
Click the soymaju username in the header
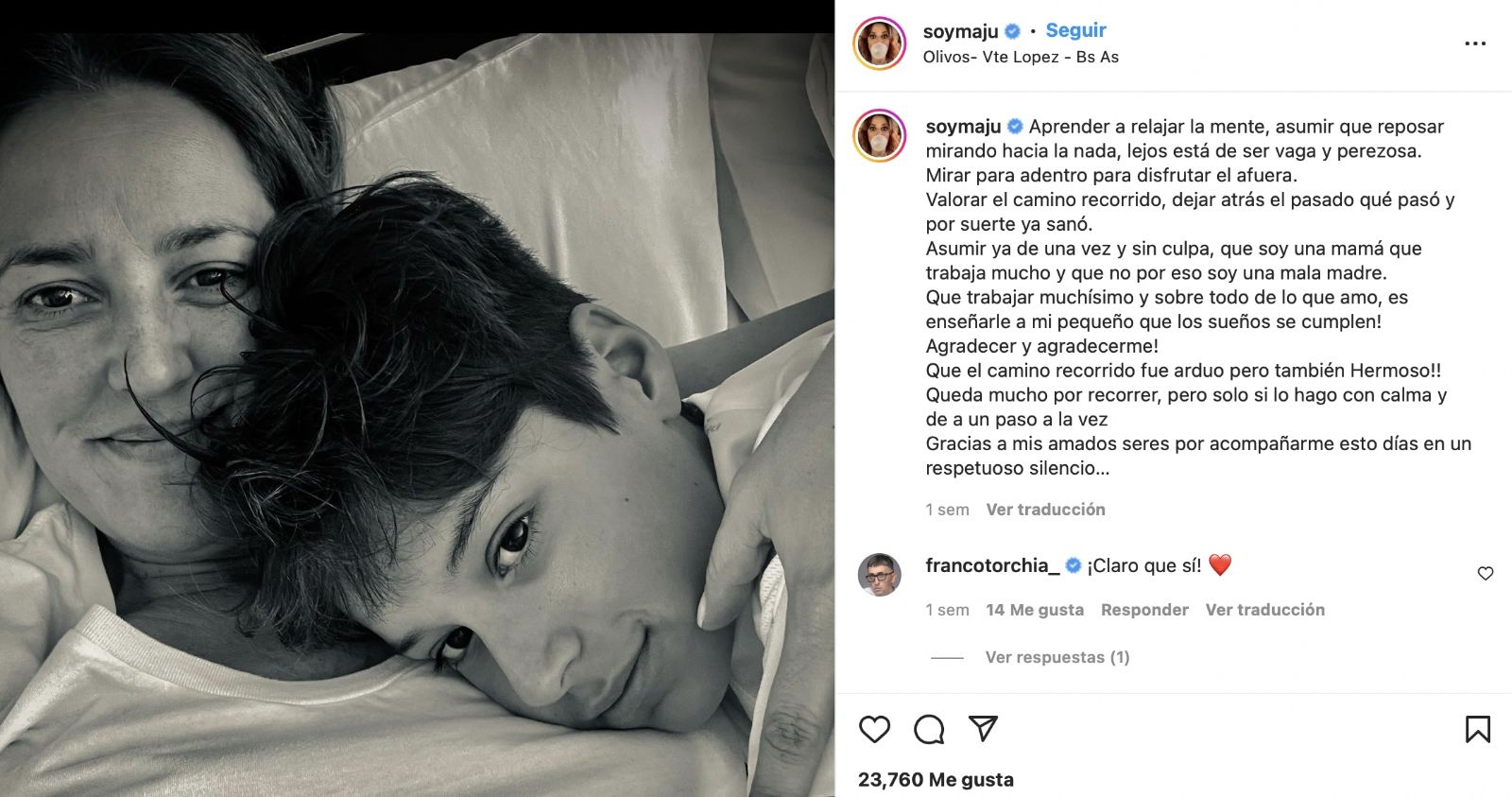pyautogui.click(x=960, y=31)
